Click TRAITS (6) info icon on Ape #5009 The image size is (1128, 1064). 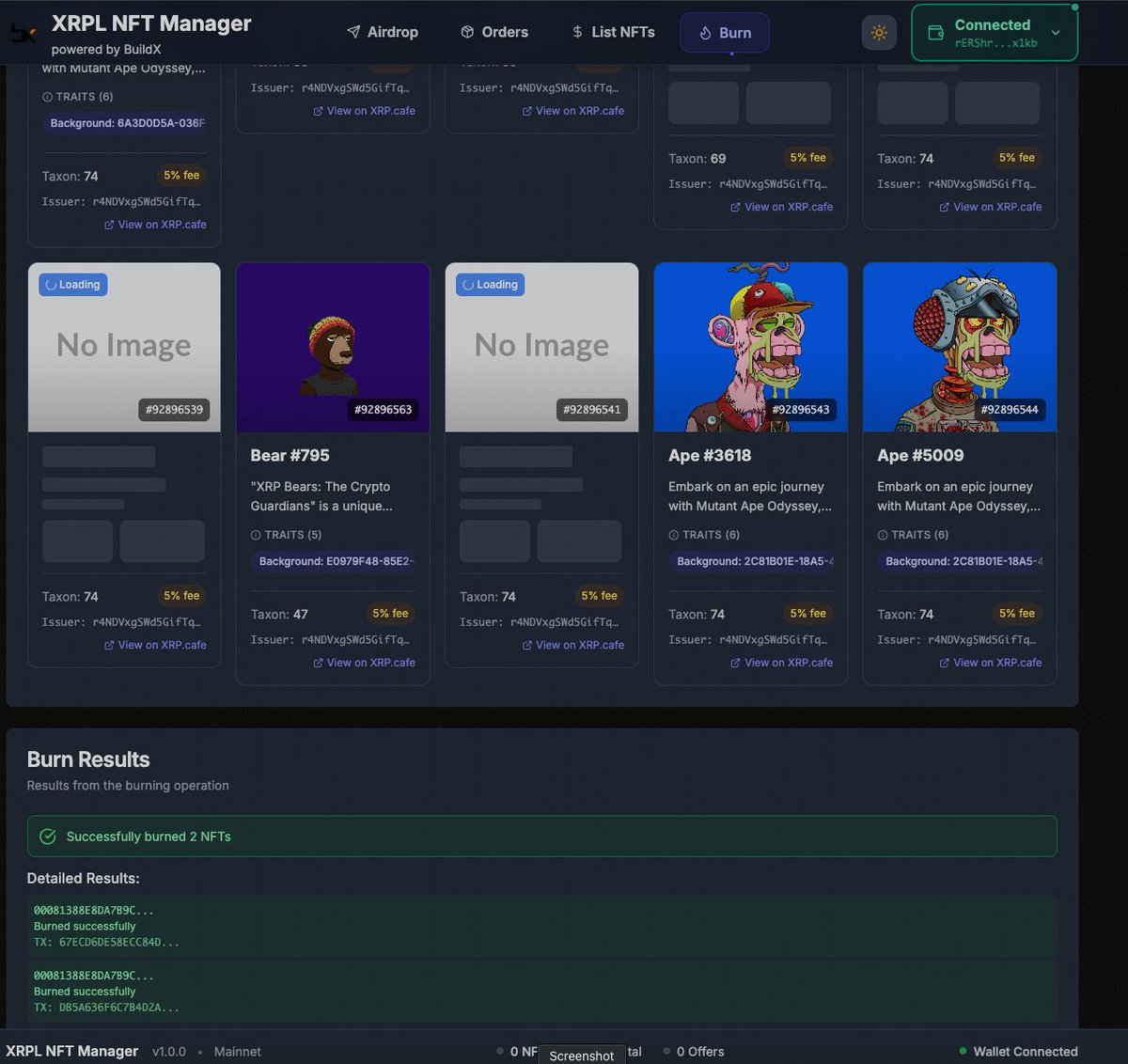point(882,535)
